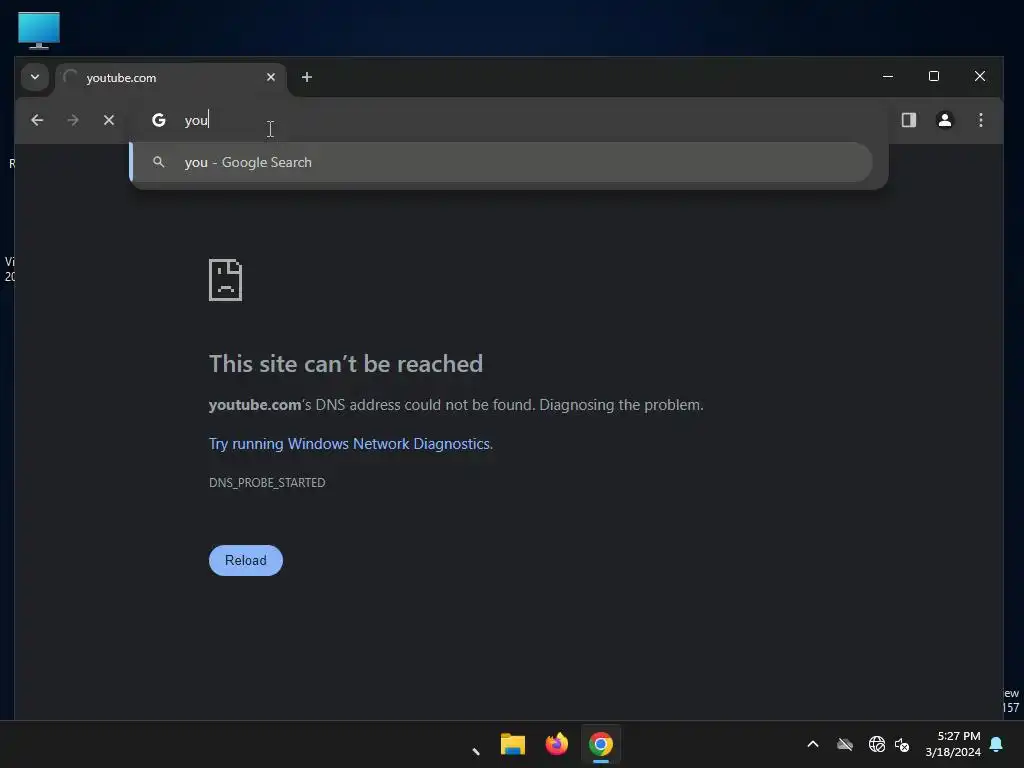The image size is (1024, 768).
Task: Click the Google G icon in the address bar
Action: tap(159, 120)
